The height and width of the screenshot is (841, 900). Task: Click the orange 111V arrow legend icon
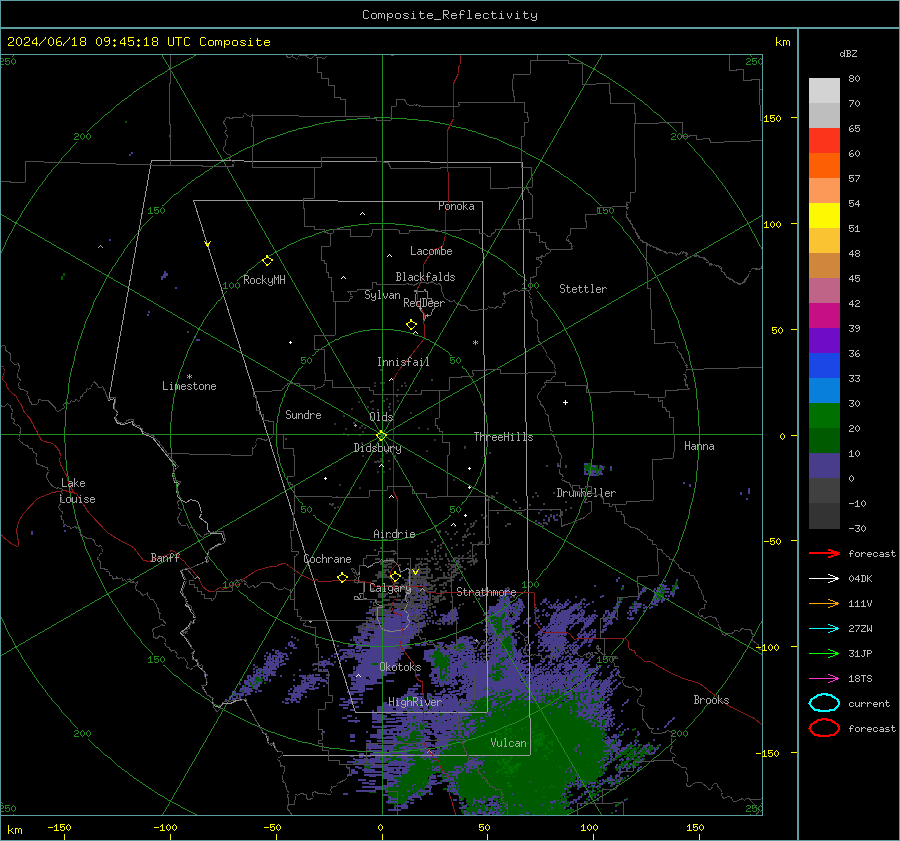tap(824, 603)
